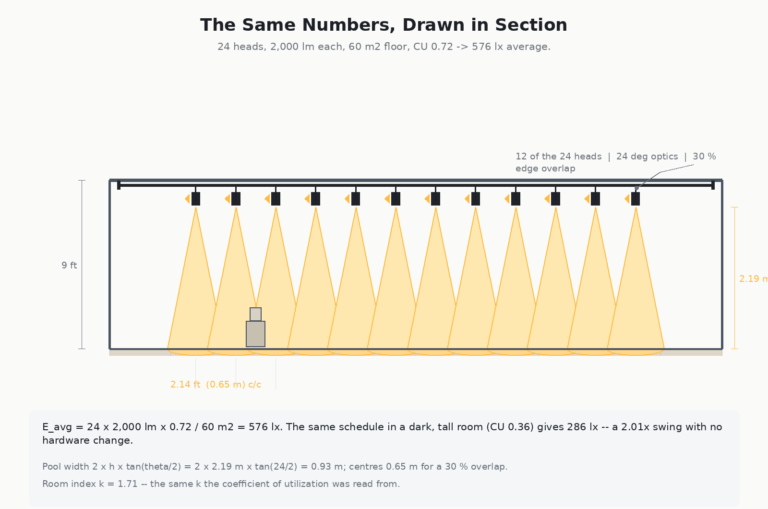Click the right end cap of track rail
The image size is (768, 509).
(713, 185)
